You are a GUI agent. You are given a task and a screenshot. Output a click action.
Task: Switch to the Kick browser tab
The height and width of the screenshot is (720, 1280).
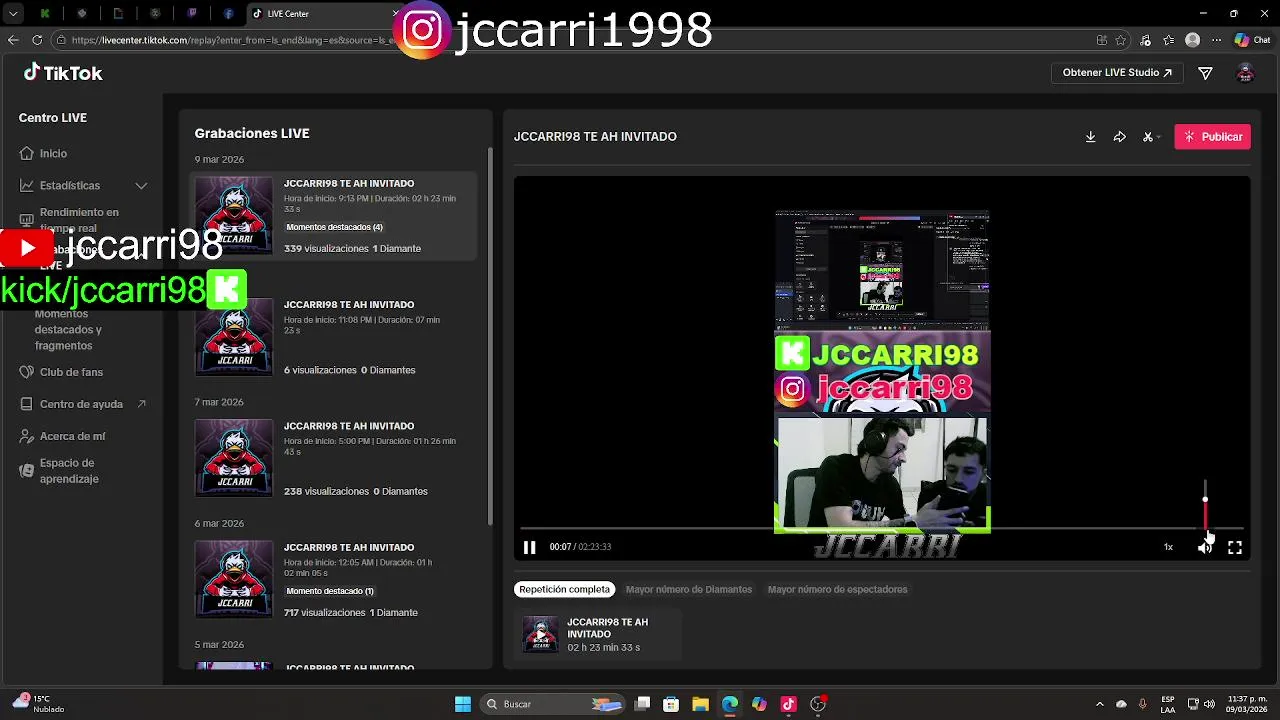(45, 14)
